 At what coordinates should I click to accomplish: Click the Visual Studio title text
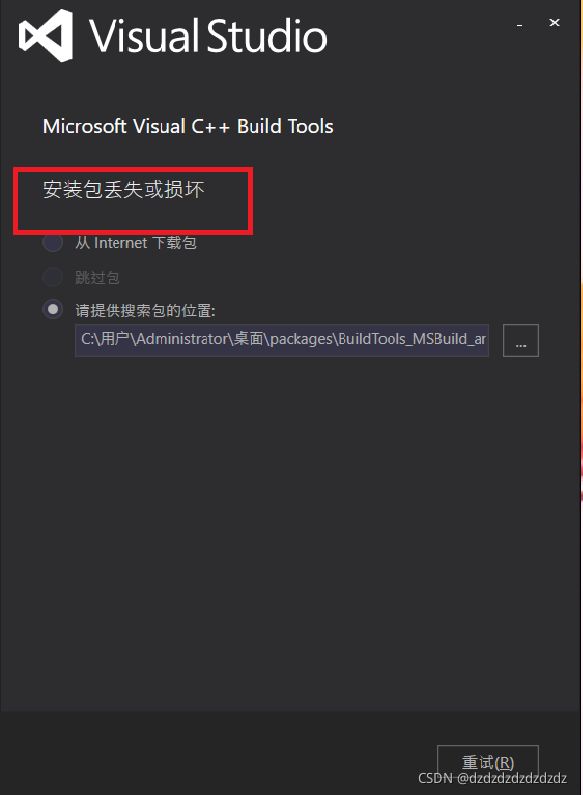point(208,35)
